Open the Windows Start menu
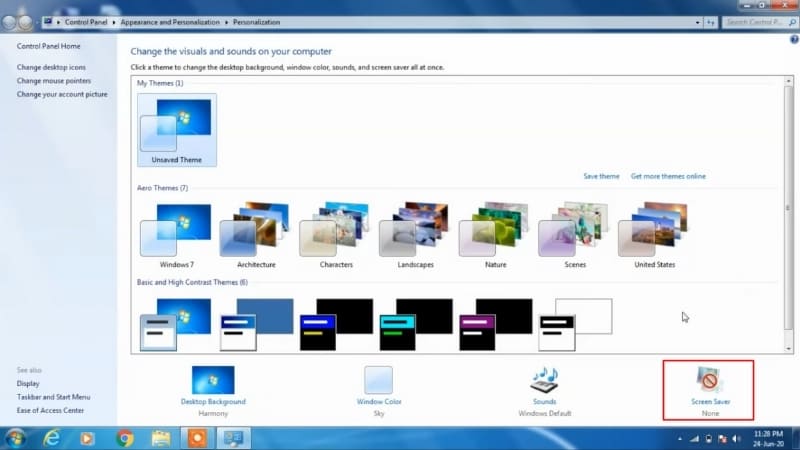 click(x=15, y=438)
